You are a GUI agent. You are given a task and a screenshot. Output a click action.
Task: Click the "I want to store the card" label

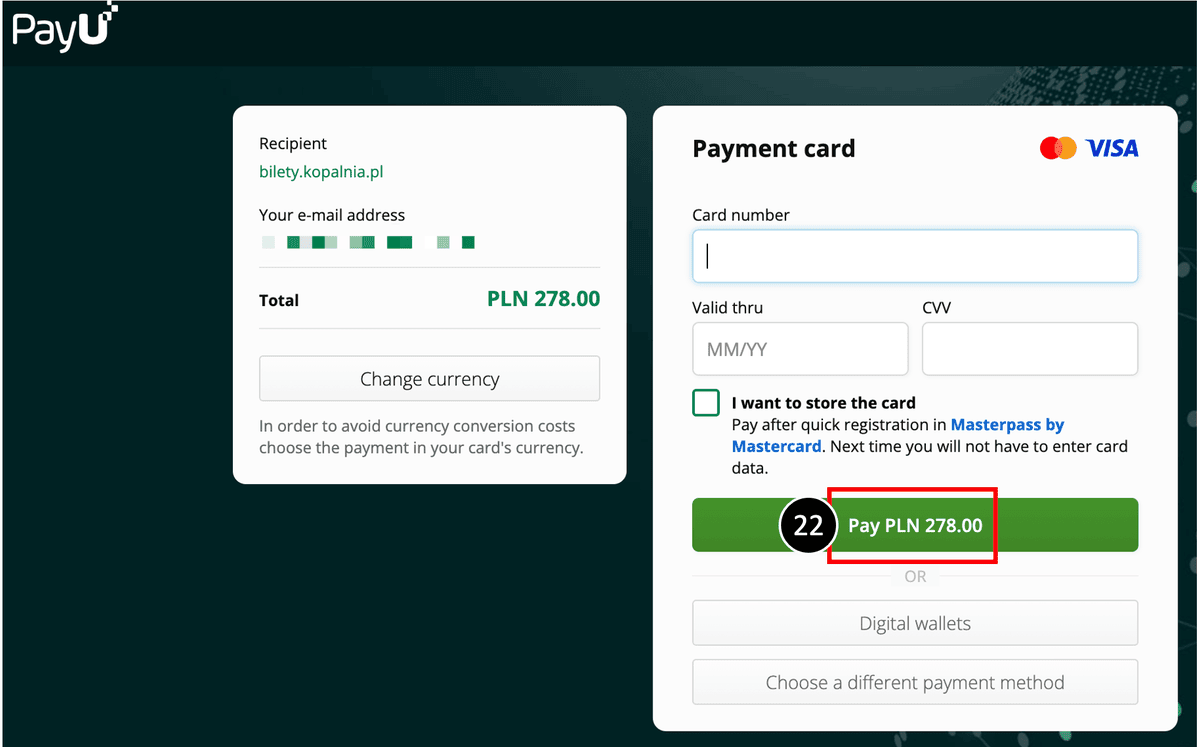(824, 403)
